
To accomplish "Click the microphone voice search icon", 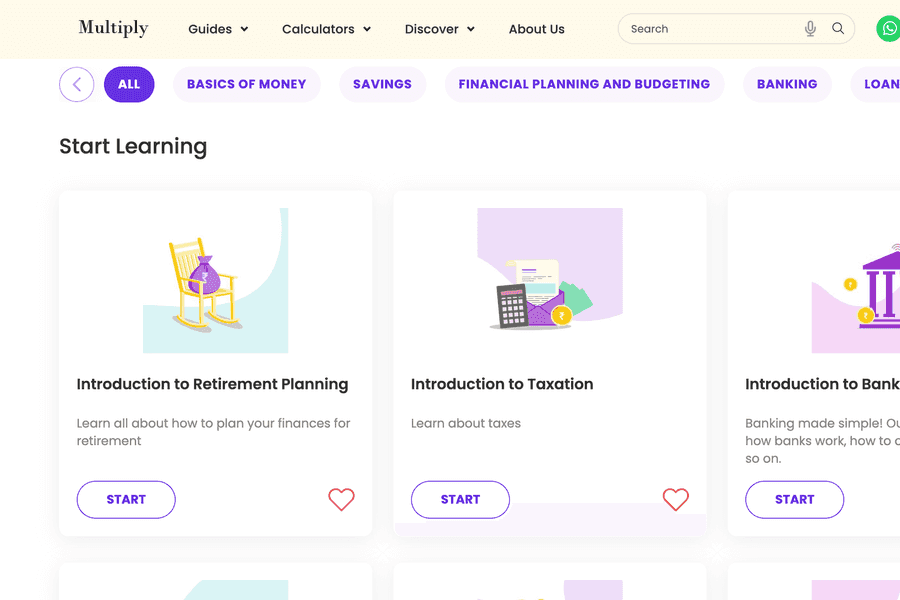I will (810, 29).
